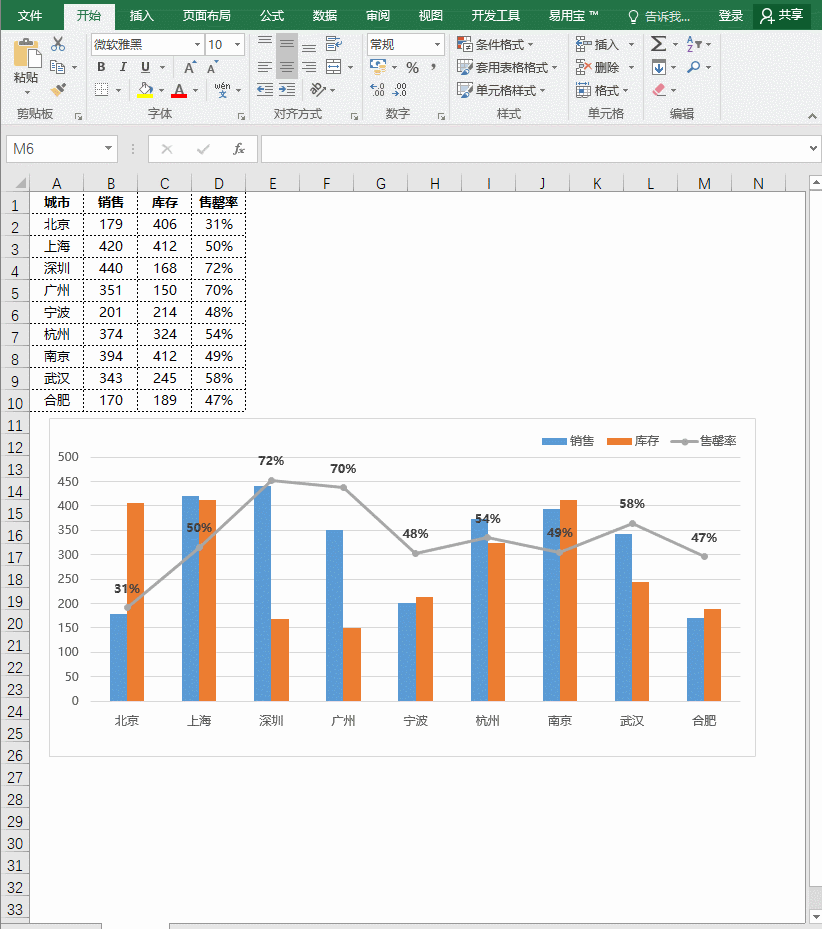Align text to top of cell

(x=265, y=44)
